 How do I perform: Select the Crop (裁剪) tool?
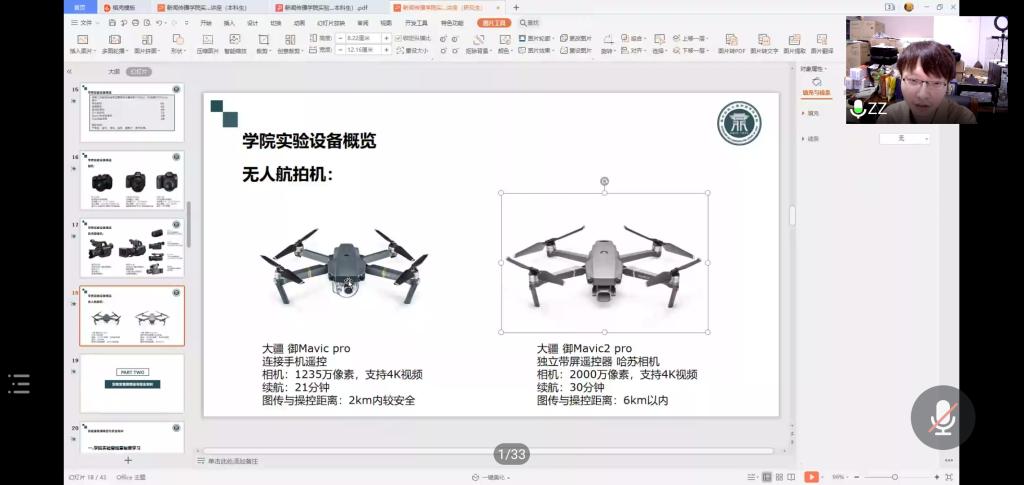pyautogui.click(x=262, y=43)
